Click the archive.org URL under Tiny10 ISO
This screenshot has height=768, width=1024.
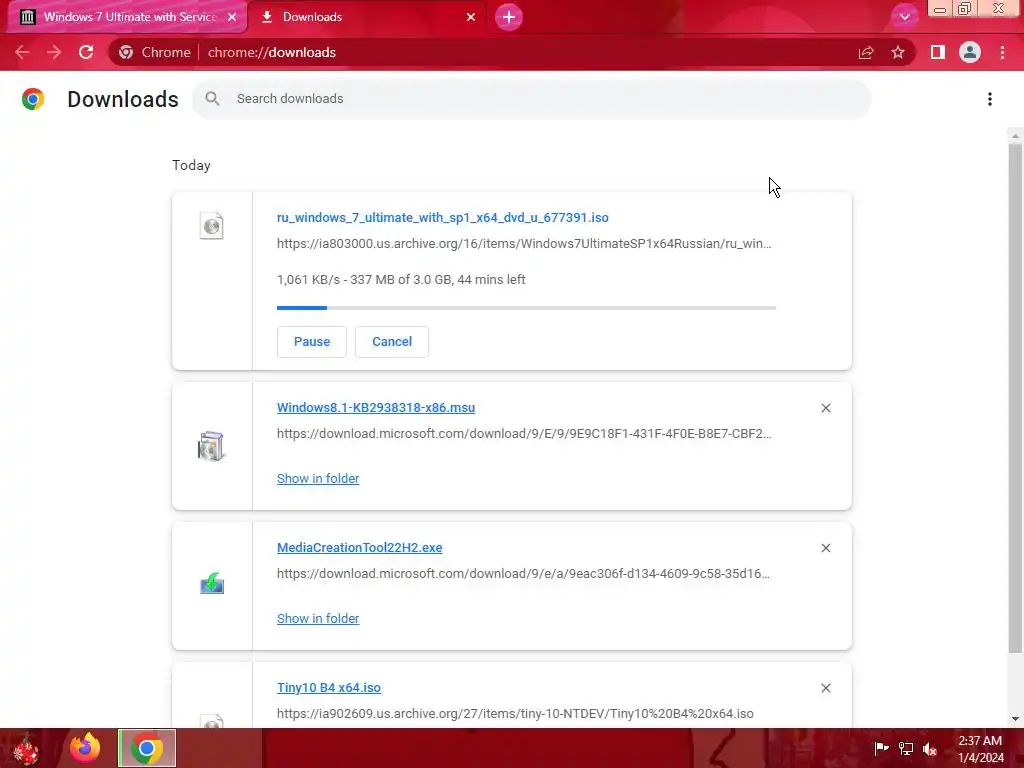coord(515,714)
